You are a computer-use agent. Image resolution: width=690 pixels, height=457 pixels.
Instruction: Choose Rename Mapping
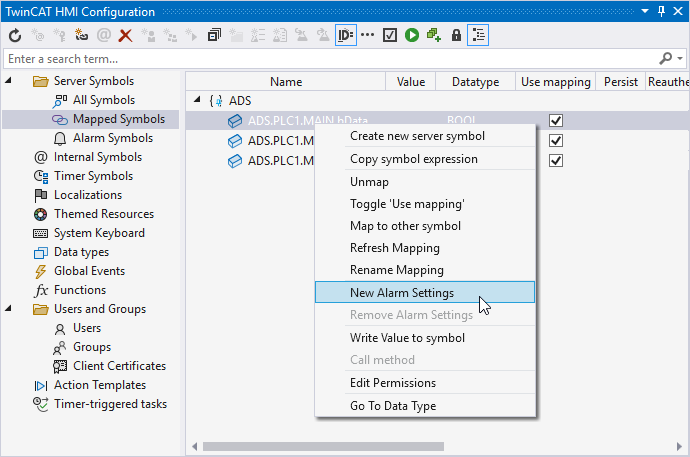coord(425,270)
